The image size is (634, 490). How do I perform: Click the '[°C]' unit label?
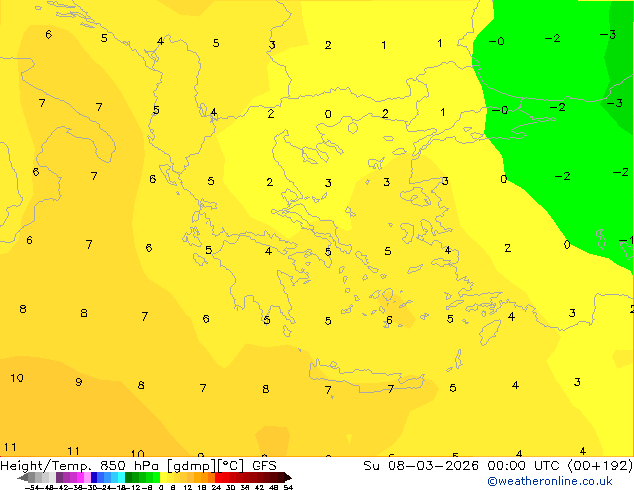[230, 466]
